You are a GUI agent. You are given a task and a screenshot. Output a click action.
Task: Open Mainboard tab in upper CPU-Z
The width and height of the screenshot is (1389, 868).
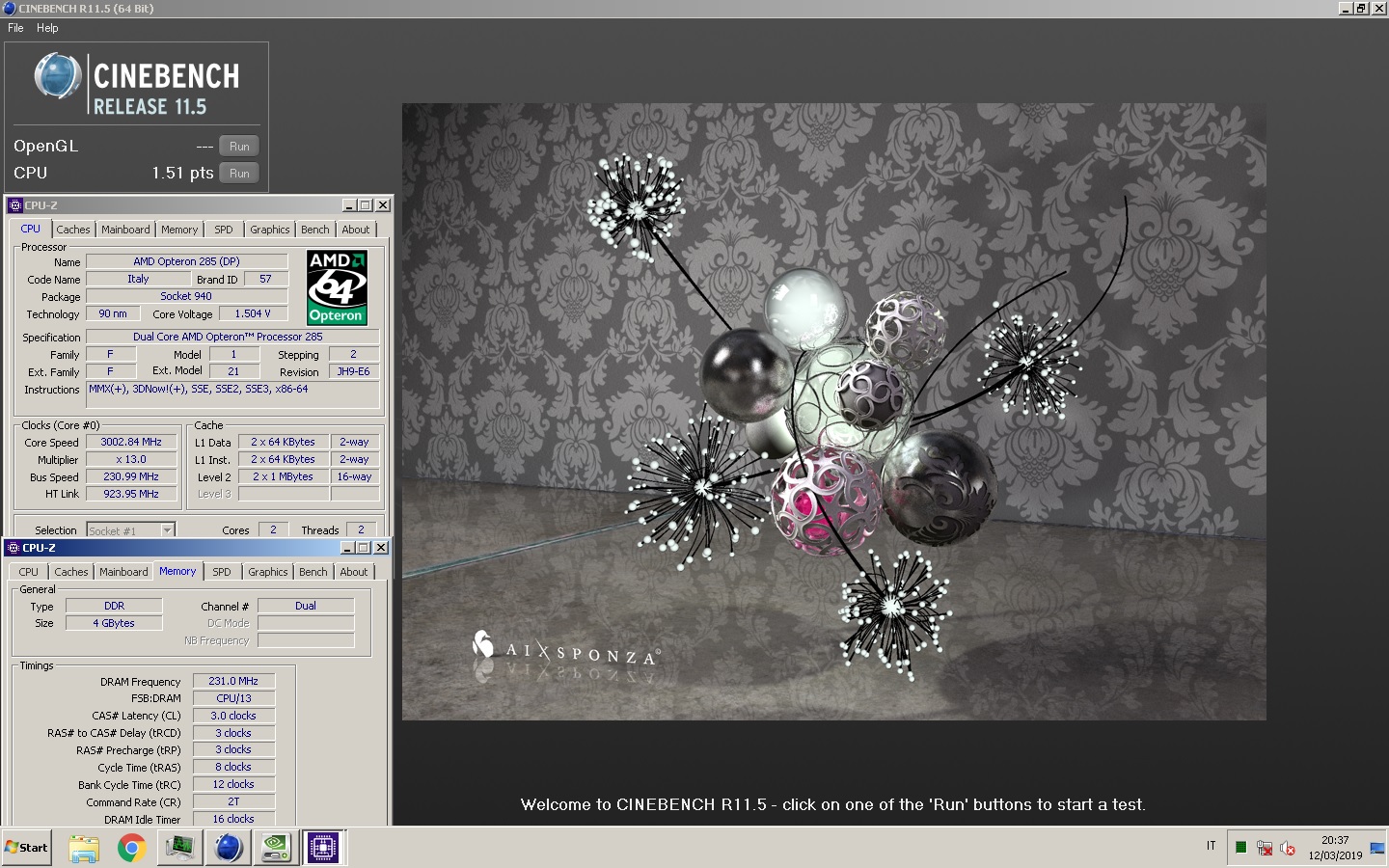[x=125, y=230]
